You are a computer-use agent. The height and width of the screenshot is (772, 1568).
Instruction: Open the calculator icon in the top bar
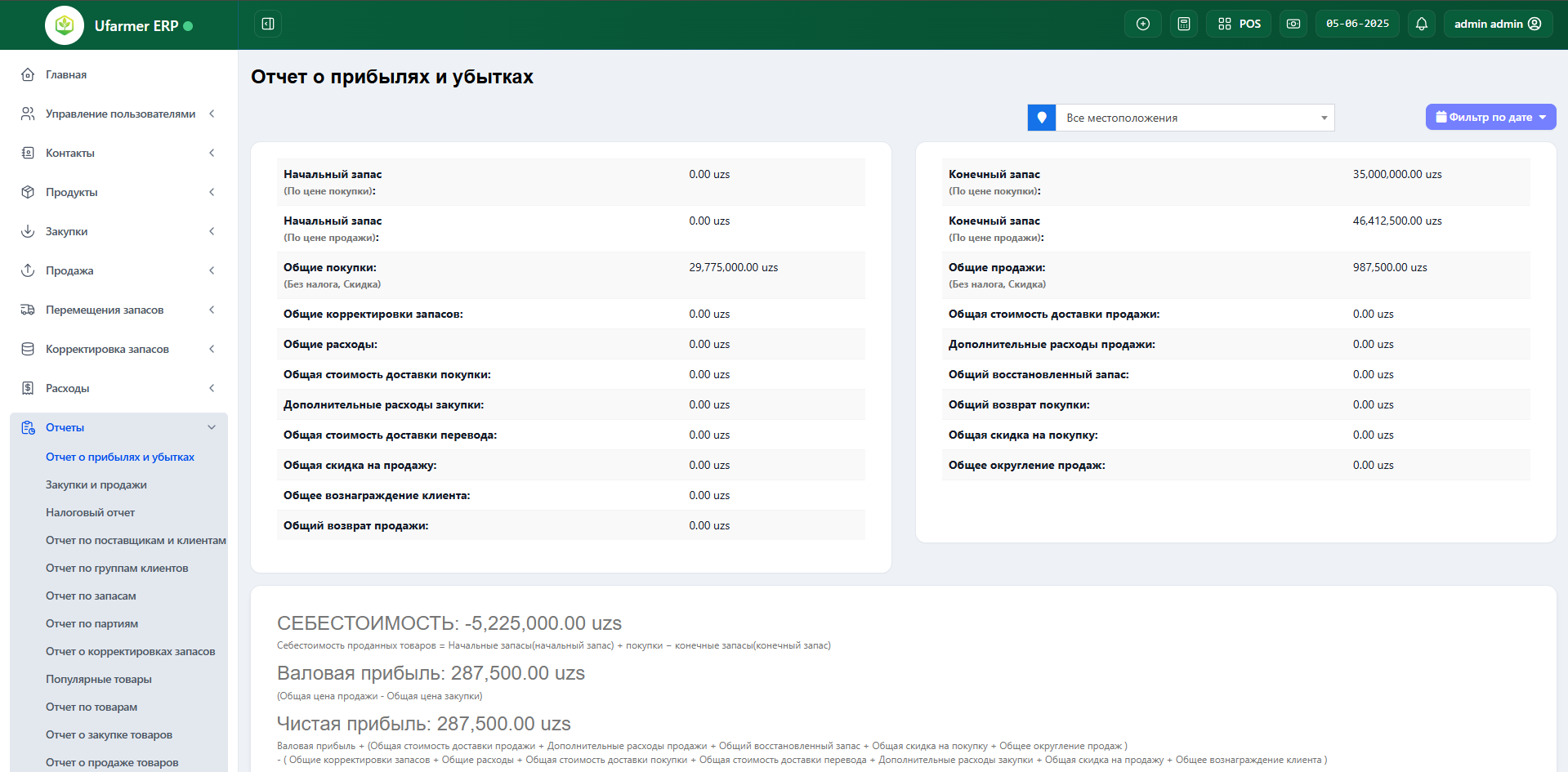click(x=1183, y=24)
